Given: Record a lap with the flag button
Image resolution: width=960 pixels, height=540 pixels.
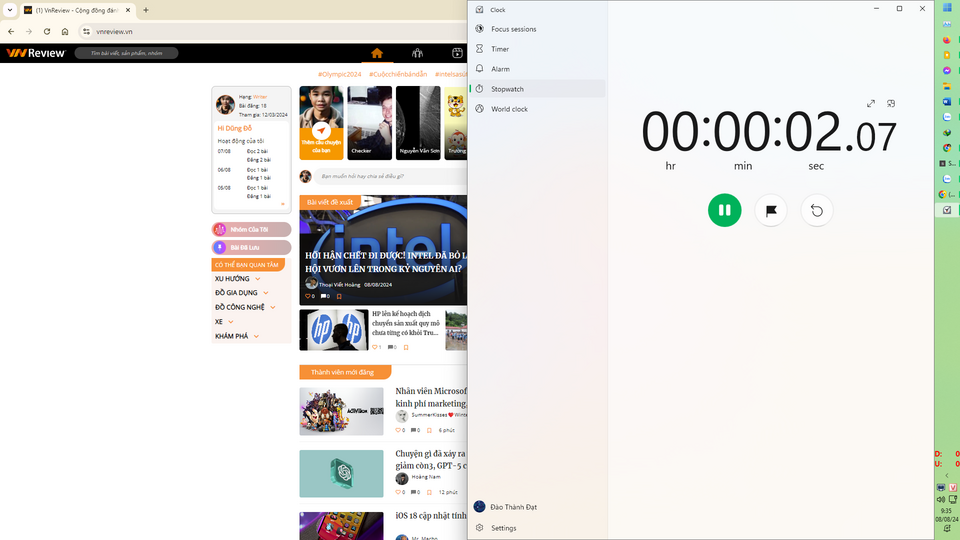Looking at the screenshot, I should (771, 210).
